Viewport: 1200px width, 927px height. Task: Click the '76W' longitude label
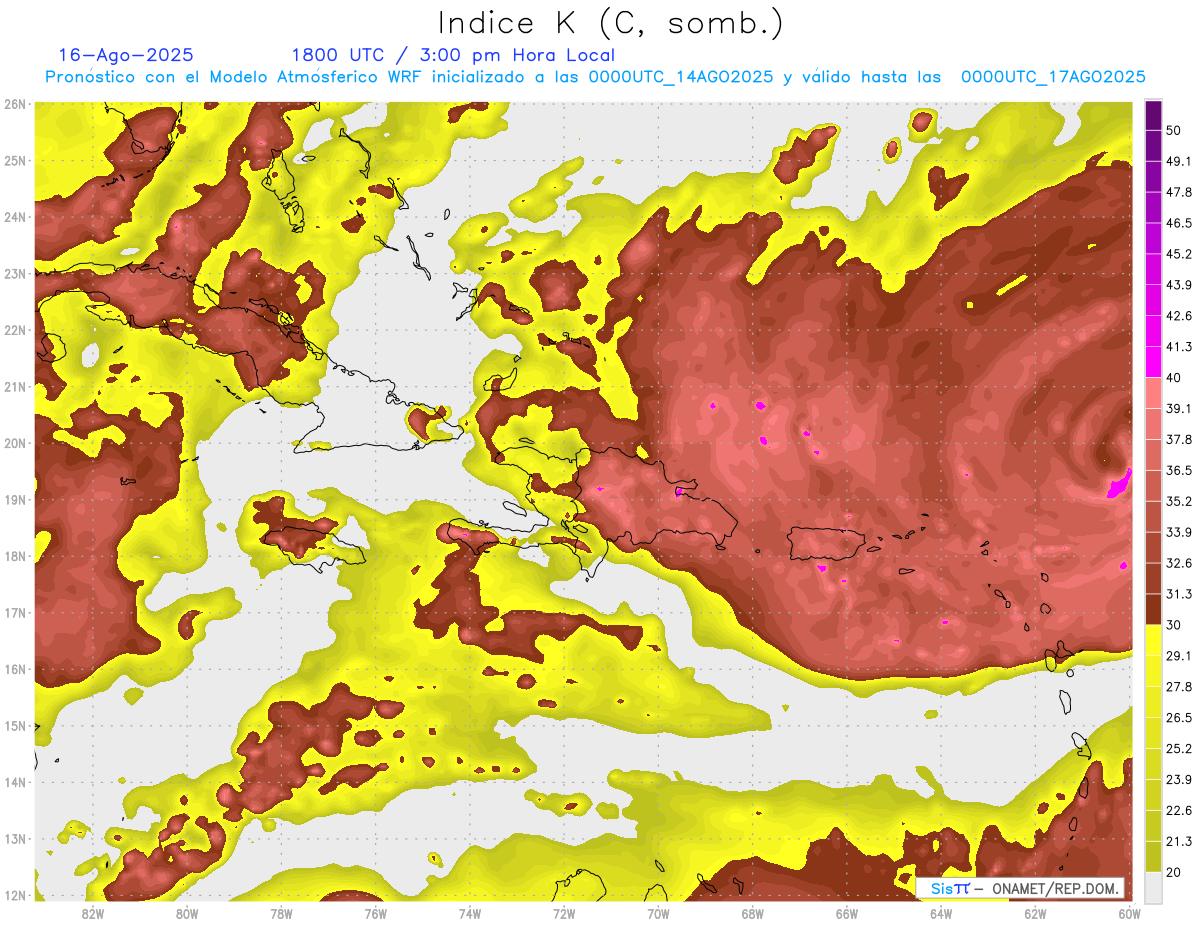pos(375,914)
